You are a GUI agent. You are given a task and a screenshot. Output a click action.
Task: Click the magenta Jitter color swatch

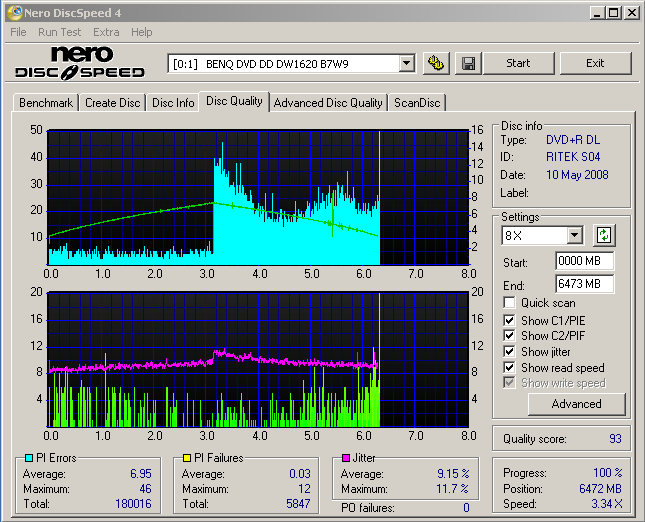(346, 458)
